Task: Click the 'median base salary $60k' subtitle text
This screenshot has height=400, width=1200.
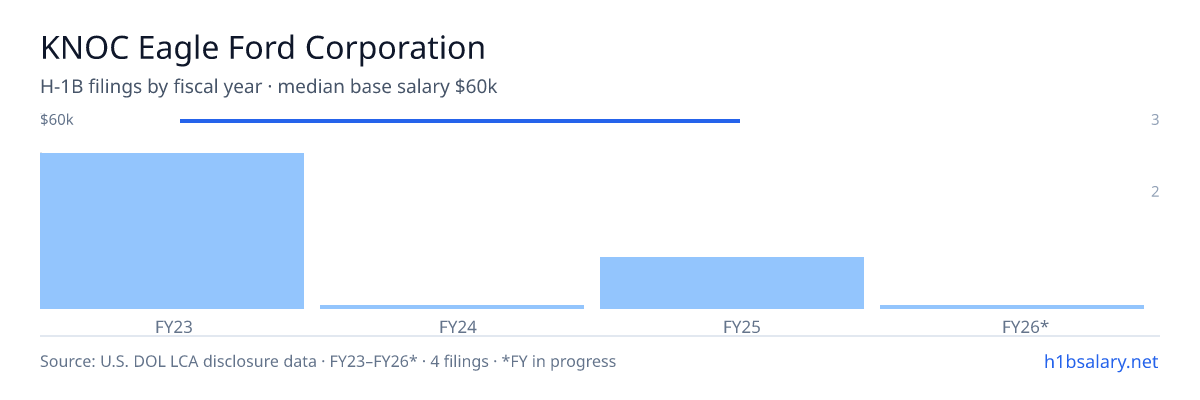Action: click(x=388, y=87)
